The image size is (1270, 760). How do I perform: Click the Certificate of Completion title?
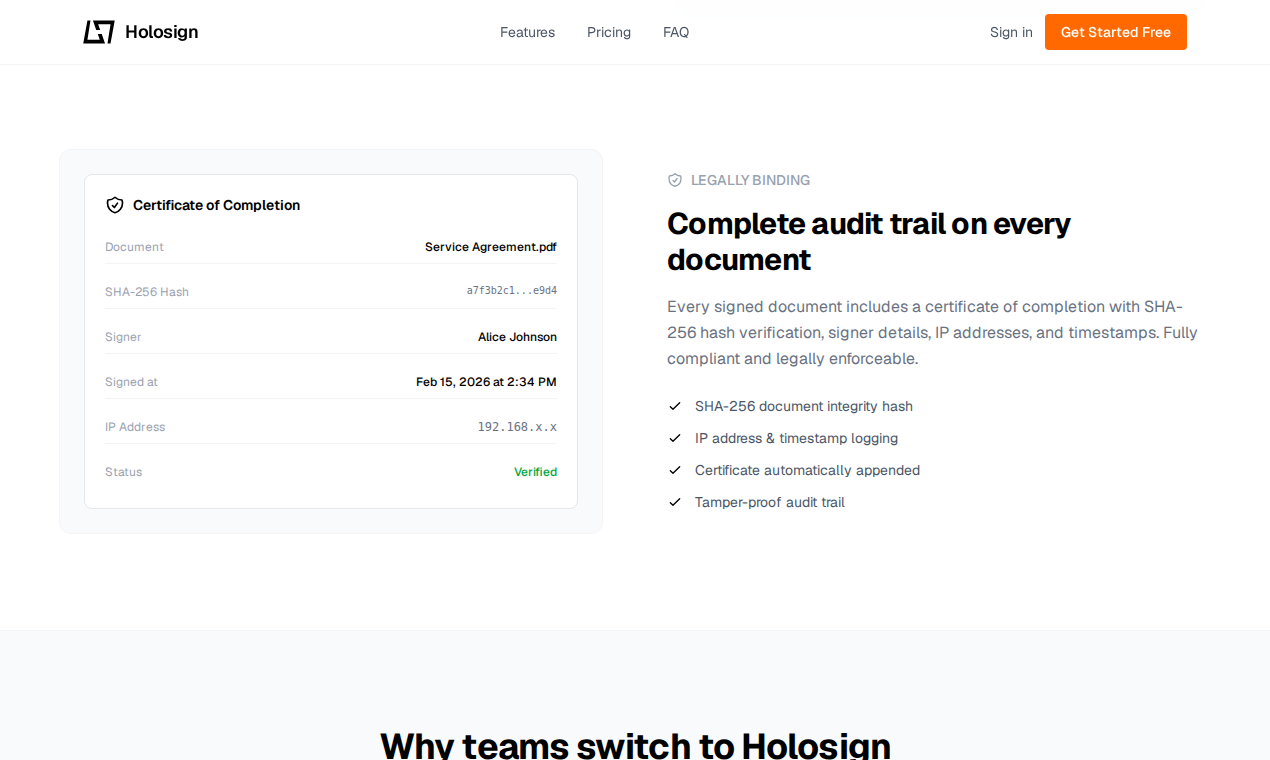(216, 205)
